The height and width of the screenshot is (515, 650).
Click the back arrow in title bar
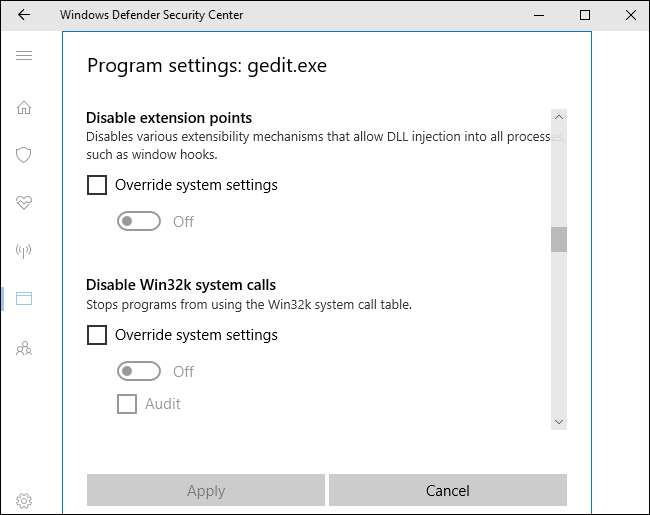pyautogui.click(x=24, y=15)
